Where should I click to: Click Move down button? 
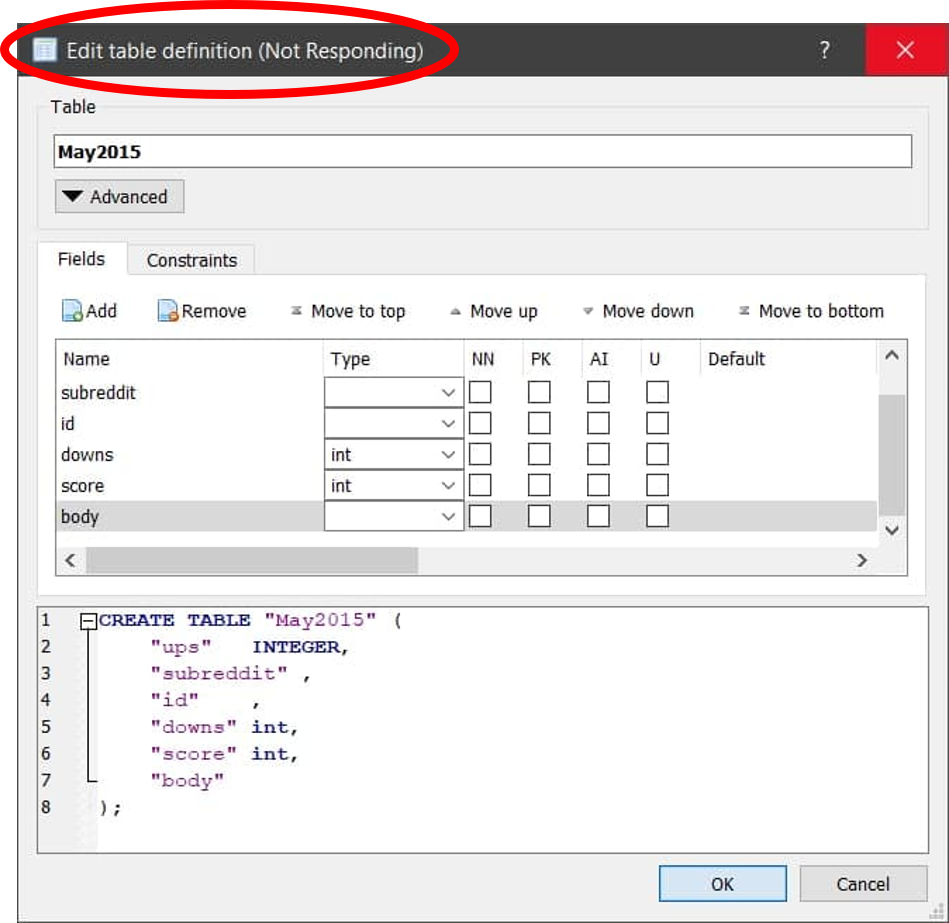pos(639,311)
